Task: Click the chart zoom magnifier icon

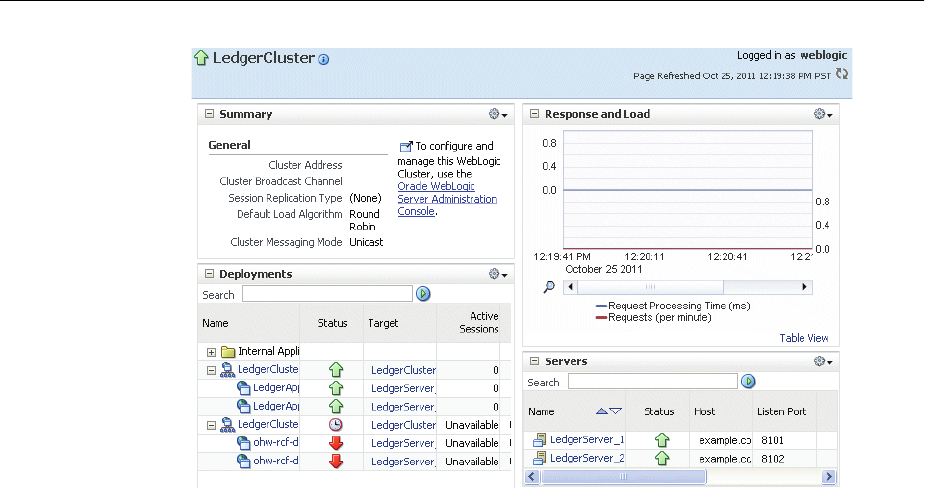Action: point(549,287)
